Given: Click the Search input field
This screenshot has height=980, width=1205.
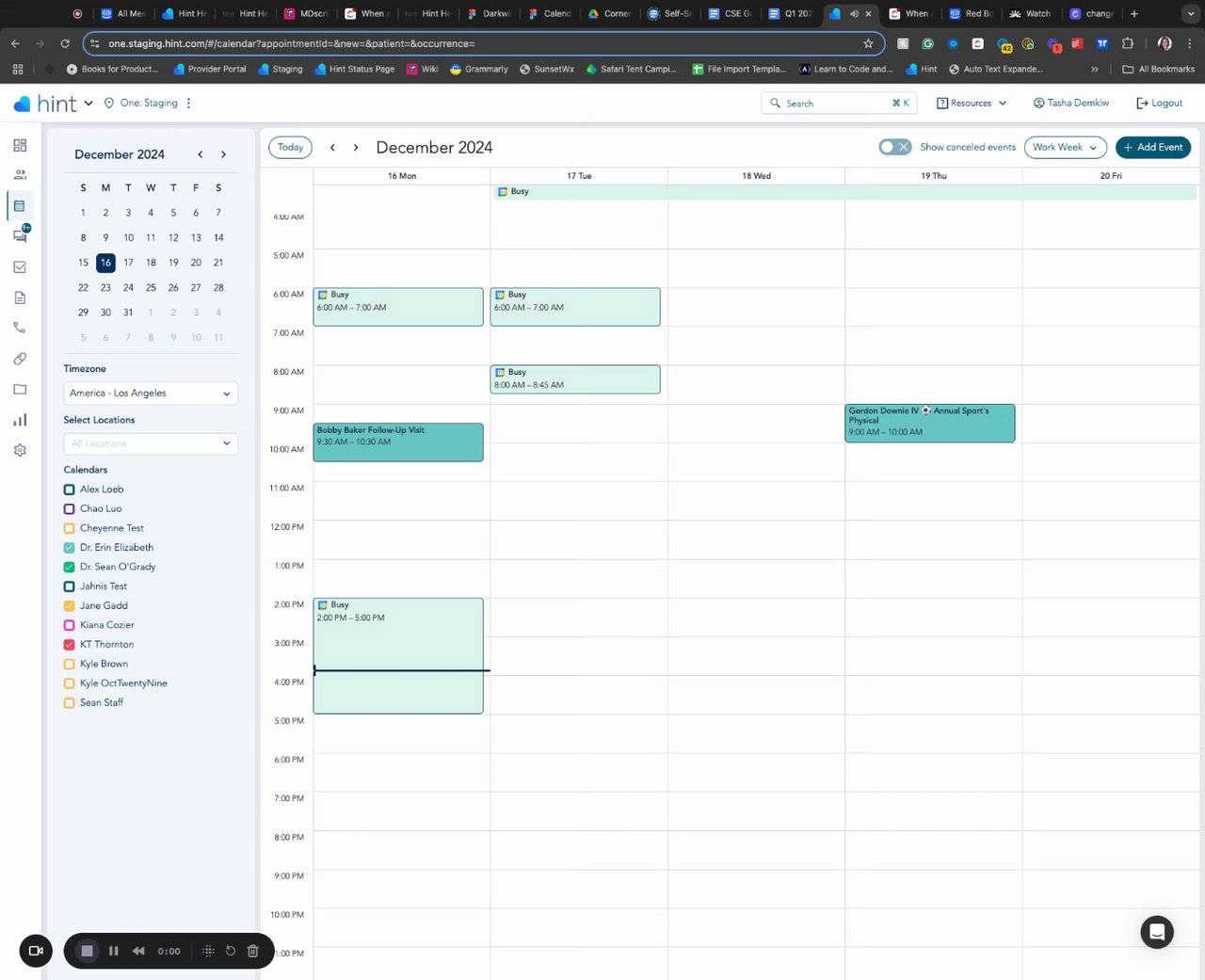Looking at the screenshot, I should (x=839, y=103).
